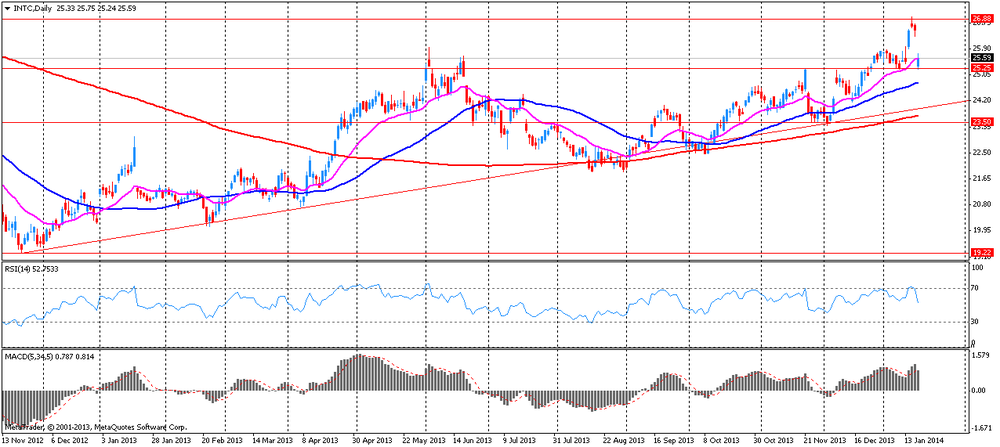The image size is (1000, 447).
Task: Click the 21.65 price axis value
Action: [x=980, y=178]
